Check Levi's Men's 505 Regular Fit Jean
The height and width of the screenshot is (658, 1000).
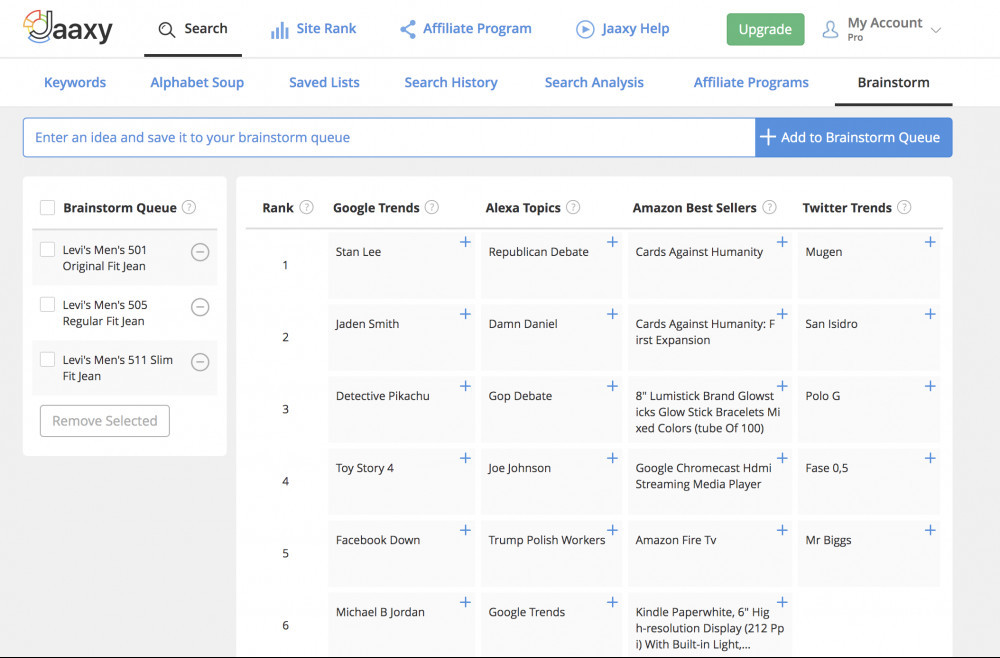click(47, 304)
